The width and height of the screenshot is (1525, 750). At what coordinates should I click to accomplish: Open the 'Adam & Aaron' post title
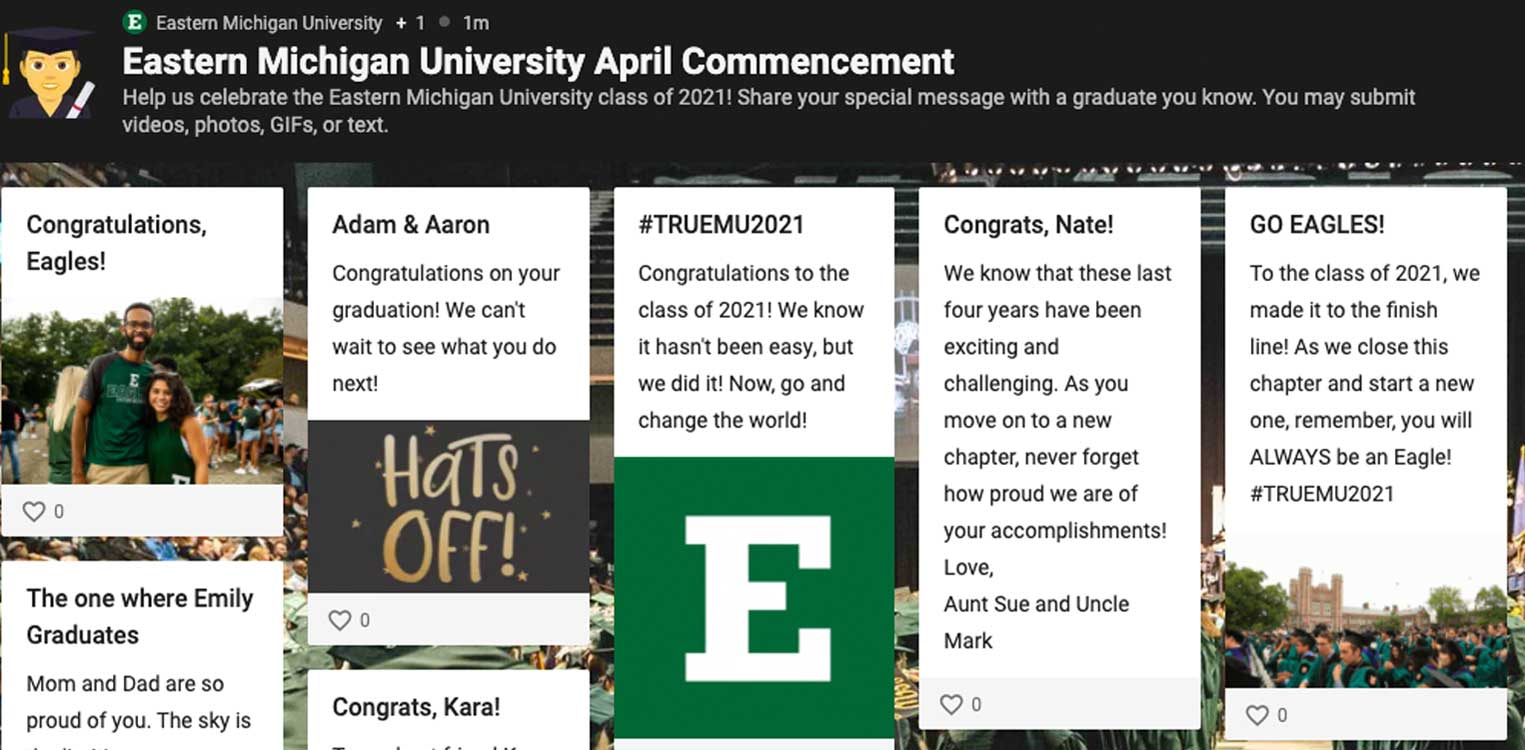pyautogui.click(x=411, y=224)
